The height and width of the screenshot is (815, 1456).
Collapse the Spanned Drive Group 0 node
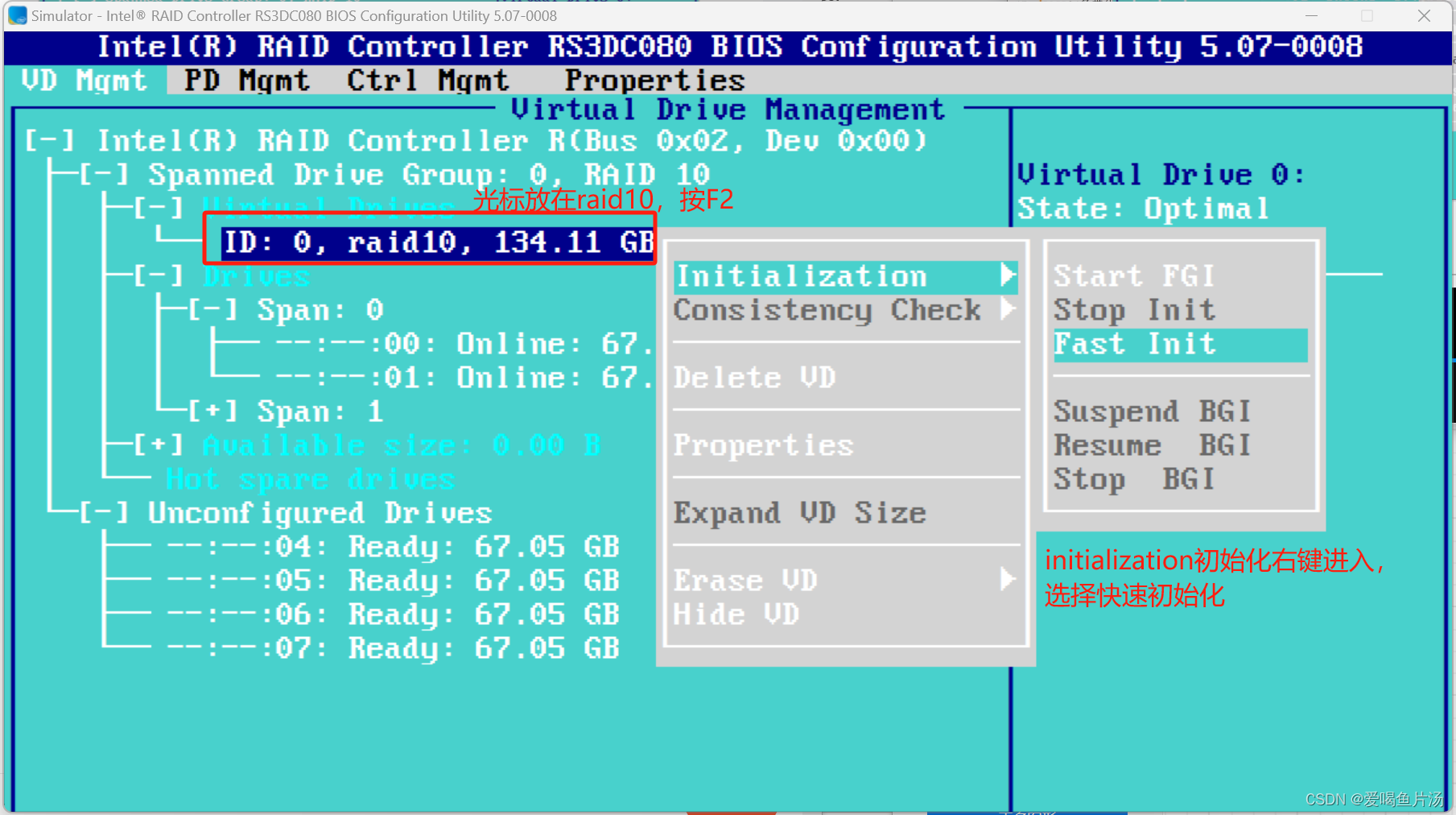(104, 175)
